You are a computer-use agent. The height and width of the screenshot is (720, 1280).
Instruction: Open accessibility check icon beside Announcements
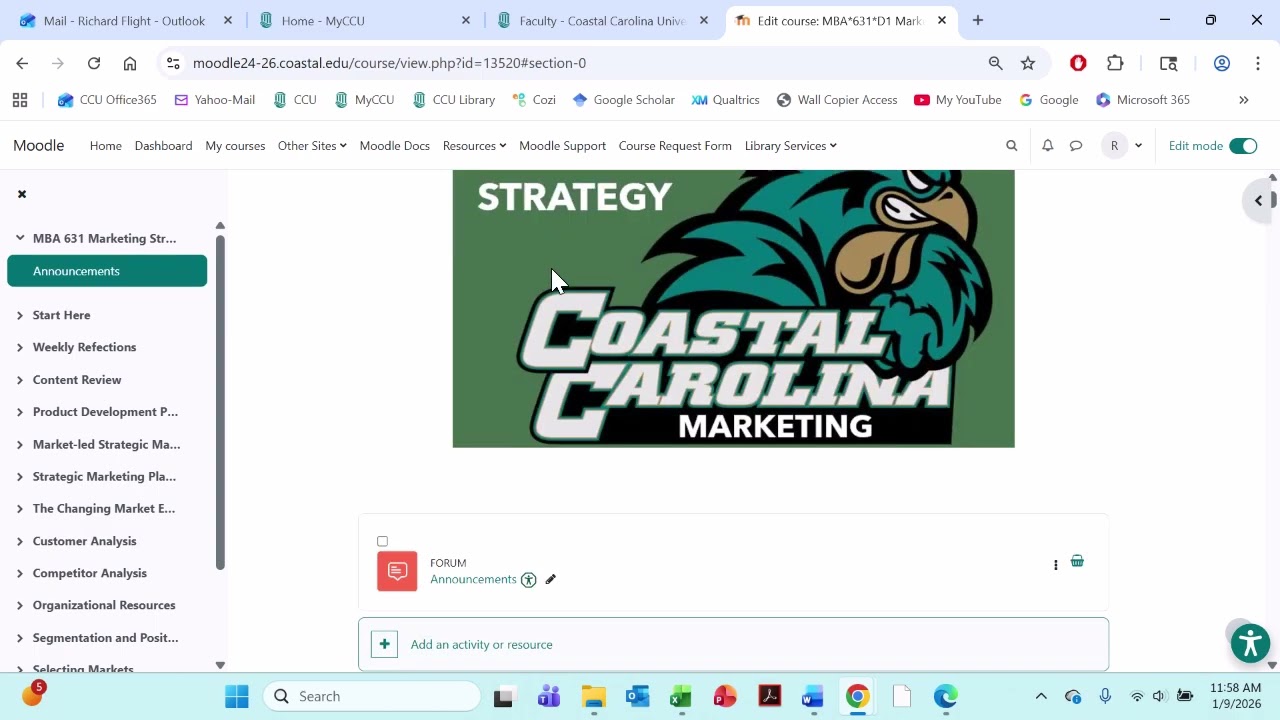528,580
